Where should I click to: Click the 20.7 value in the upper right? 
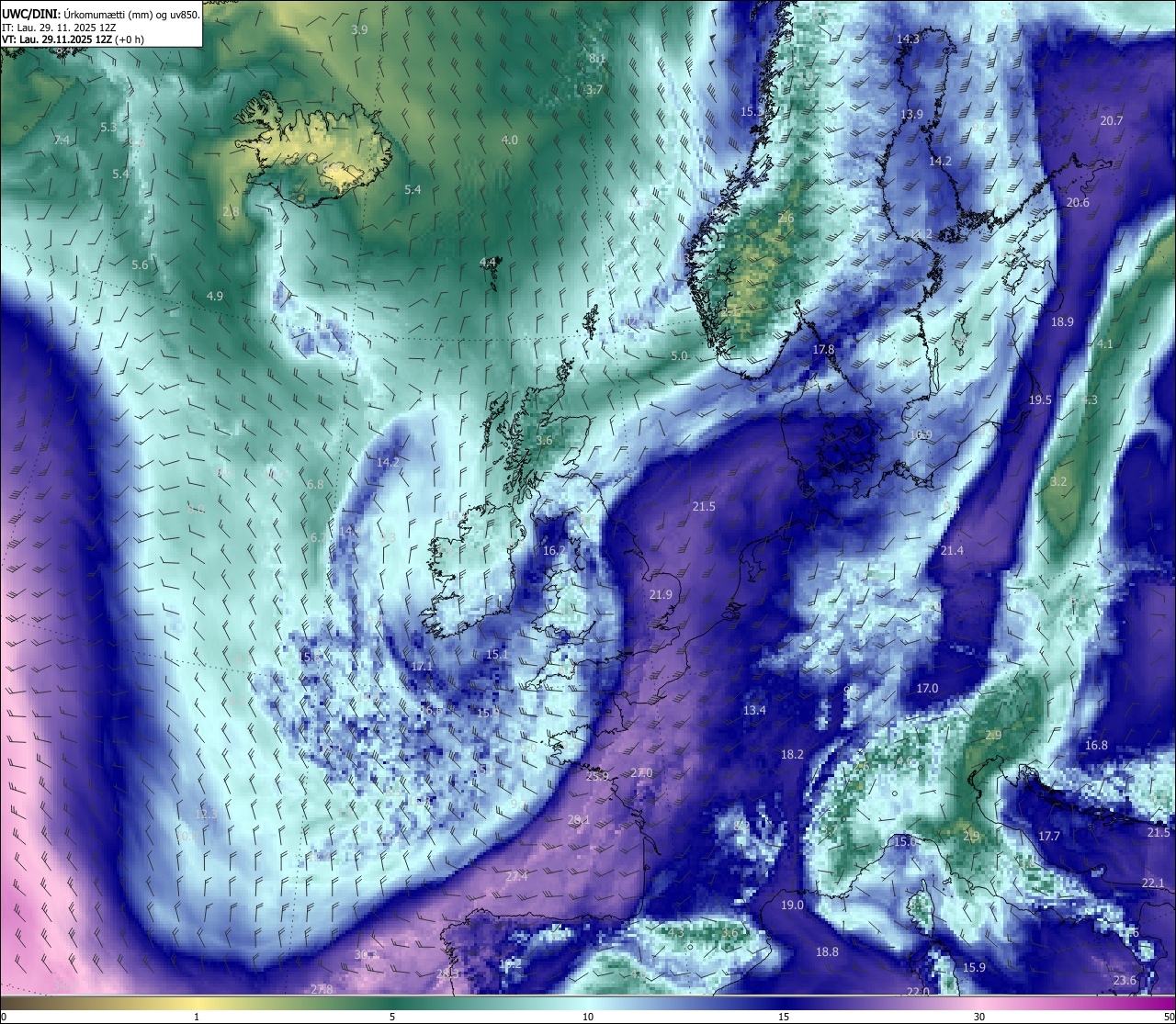[x=1112, y=120]
